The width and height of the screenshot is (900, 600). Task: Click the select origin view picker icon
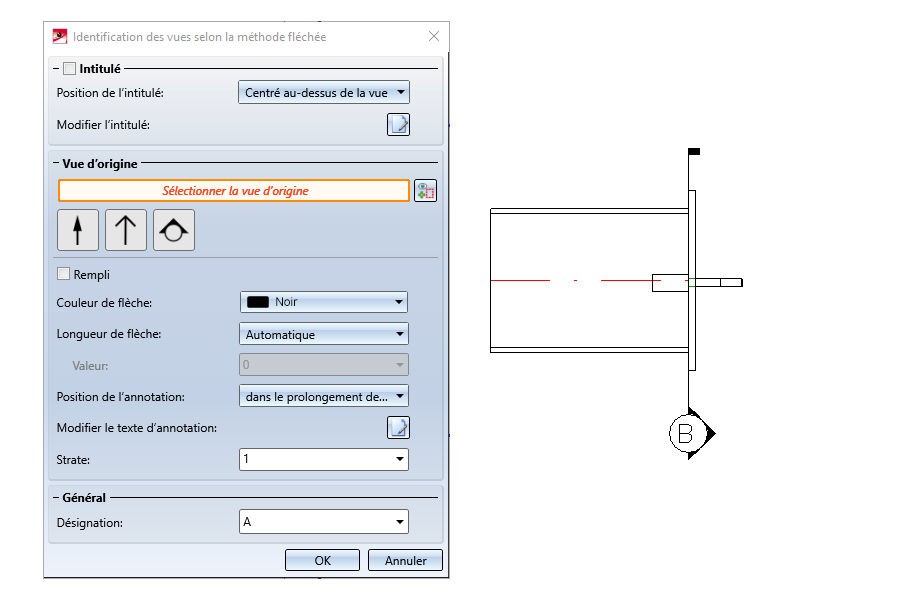[427, 191]
